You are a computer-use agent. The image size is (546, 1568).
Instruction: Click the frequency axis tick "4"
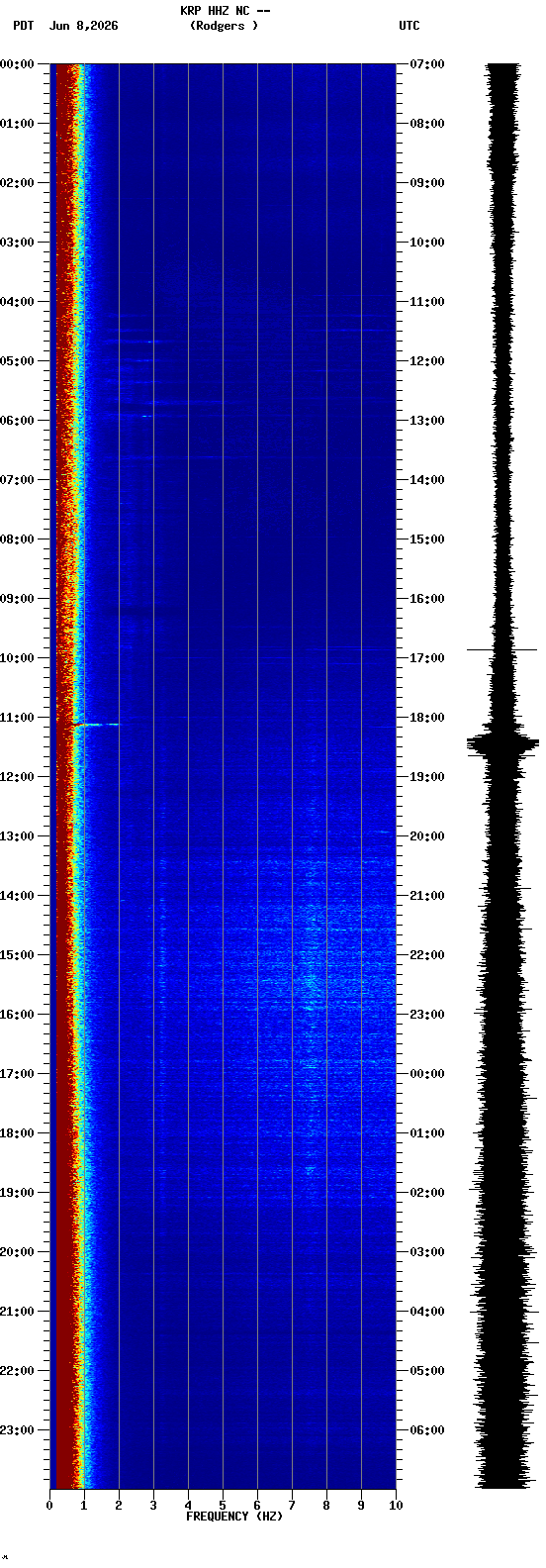pyautogui.click(x=188, y=1506)
